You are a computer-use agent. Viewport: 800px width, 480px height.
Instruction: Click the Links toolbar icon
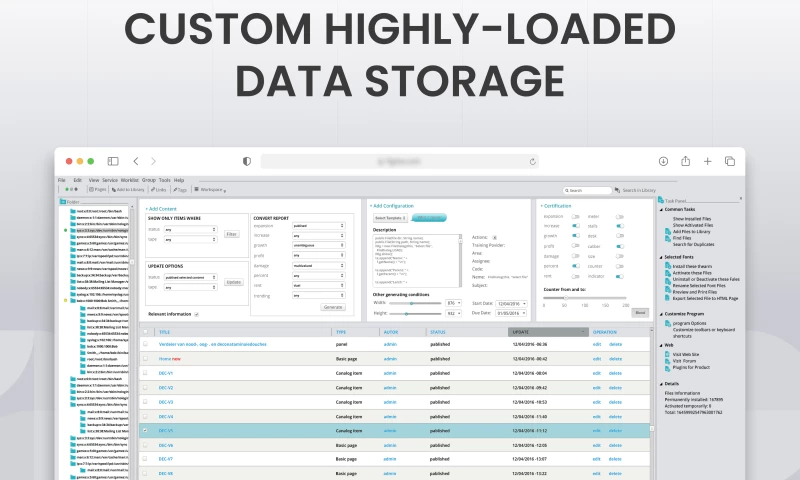[153, 189]
